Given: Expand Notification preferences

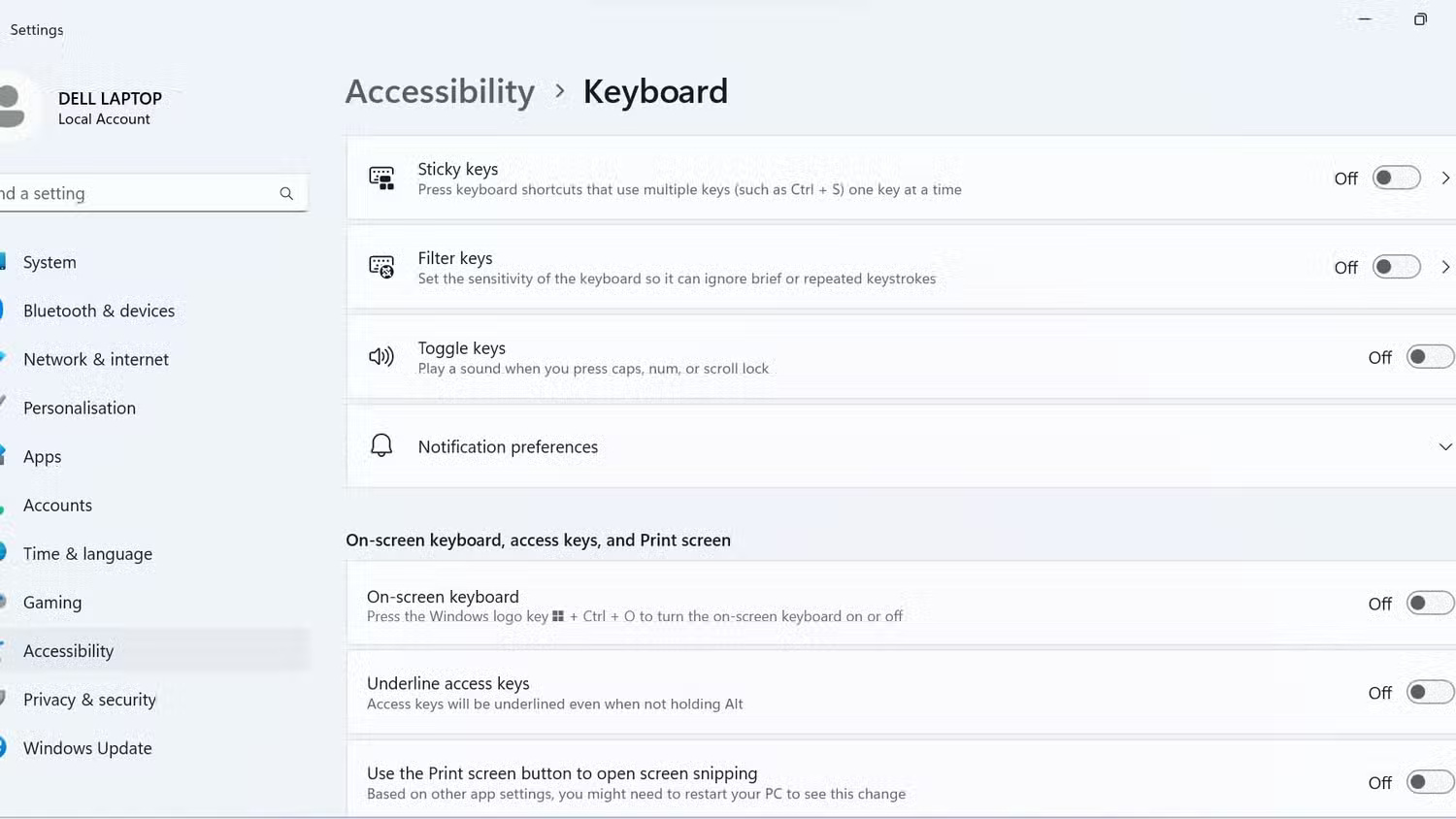Looking at the screenshot, I should tap(1445, 446).
